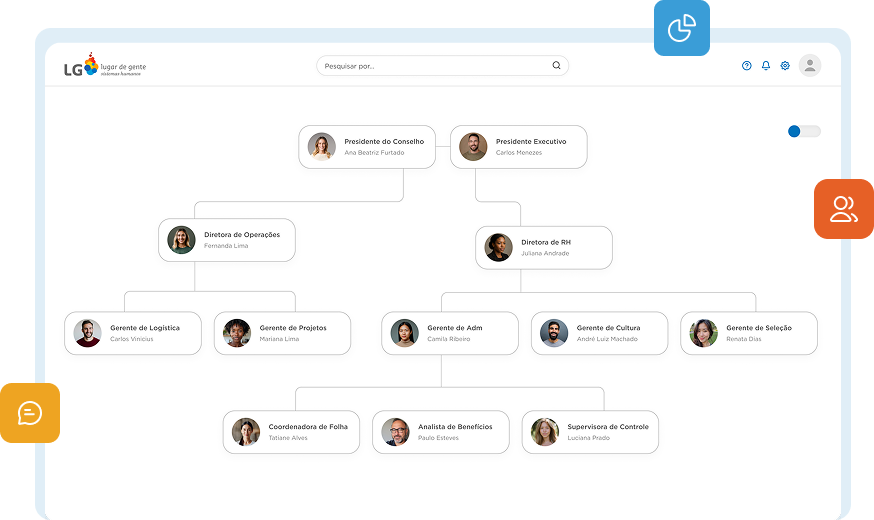The width and height of the screenshot is (874, 520).
Task: Open the user profile avatar
Action: pos(810,66)
